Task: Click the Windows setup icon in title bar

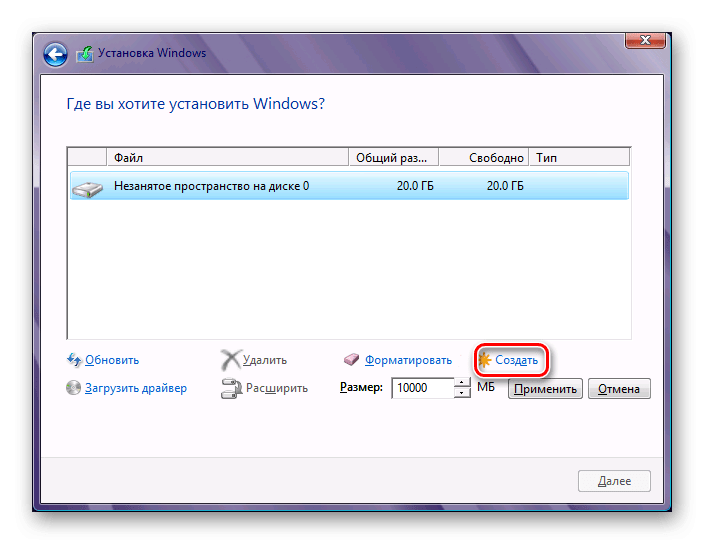Action: [x=85, y=54]
